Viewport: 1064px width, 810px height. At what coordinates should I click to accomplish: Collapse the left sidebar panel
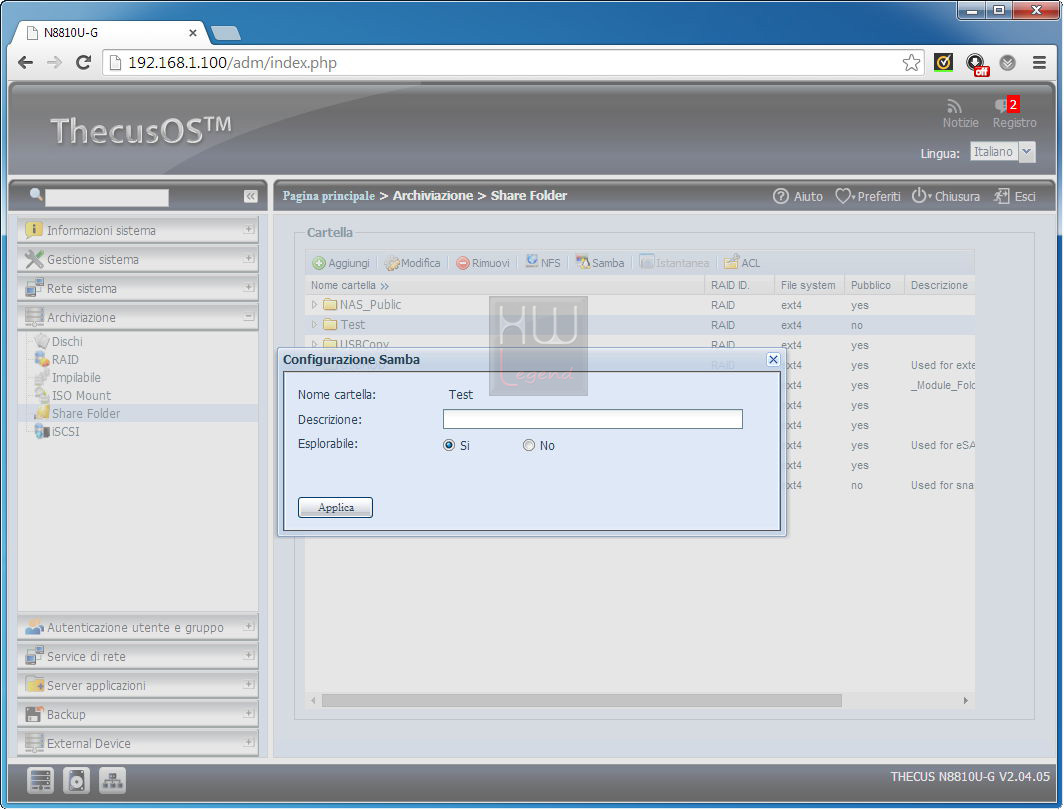point(250,196)
